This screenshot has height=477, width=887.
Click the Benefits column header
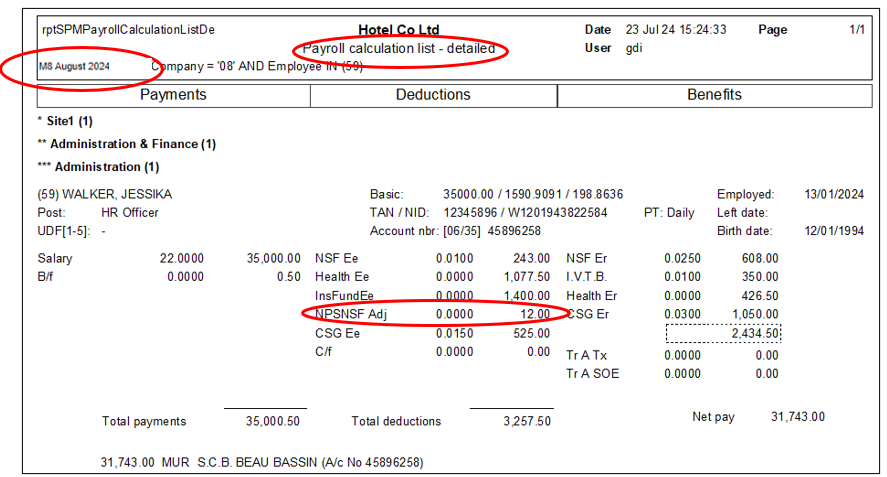coord(714,95)
